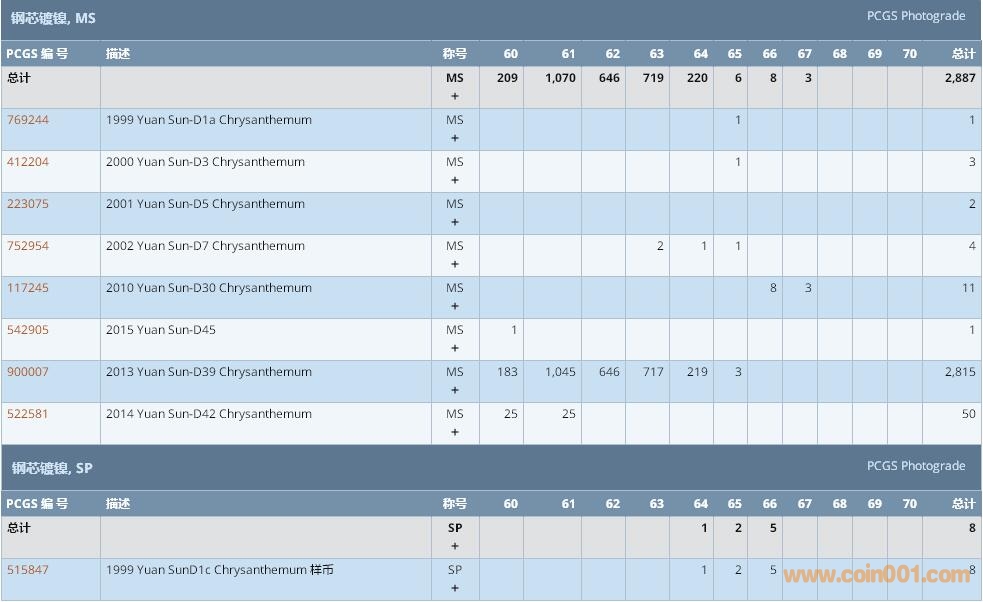Open the 522581 coin link
This screenshot has height=602, width=983.
point(28,414)
